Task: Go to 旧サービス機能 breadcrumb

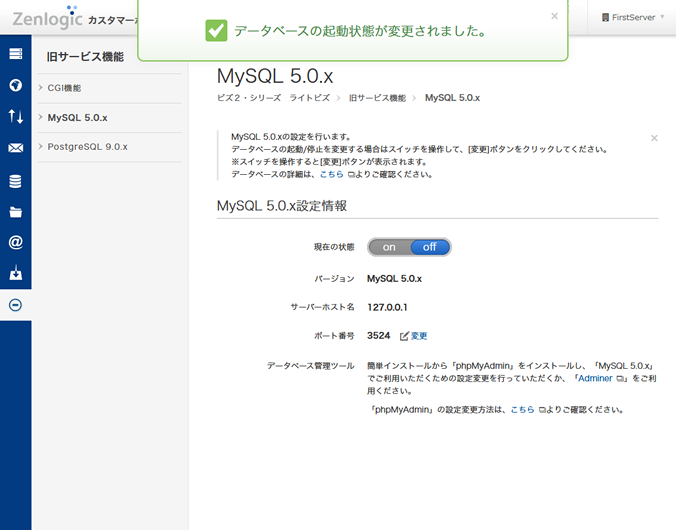Action: [377, 98]
